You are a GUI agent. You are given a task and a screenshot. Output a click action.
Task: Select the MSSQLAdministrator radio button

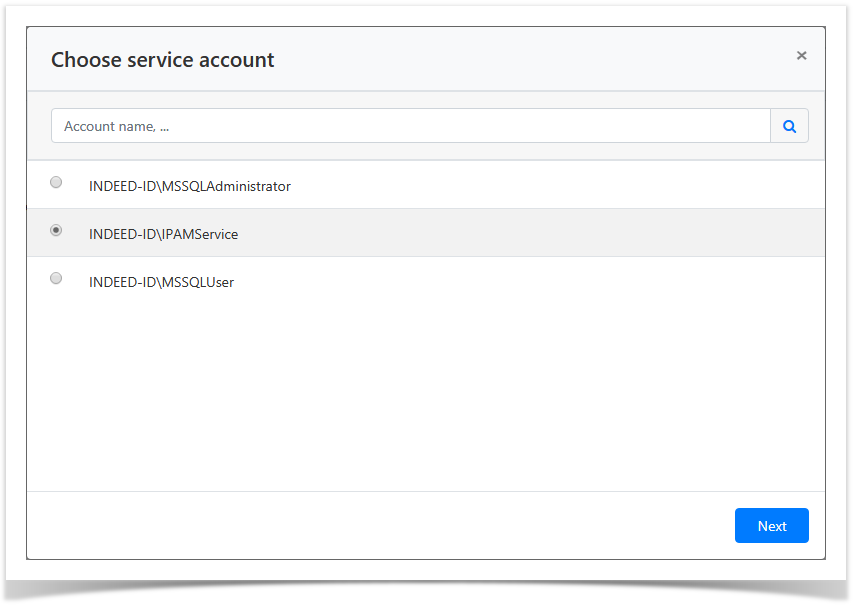[56, 182]
